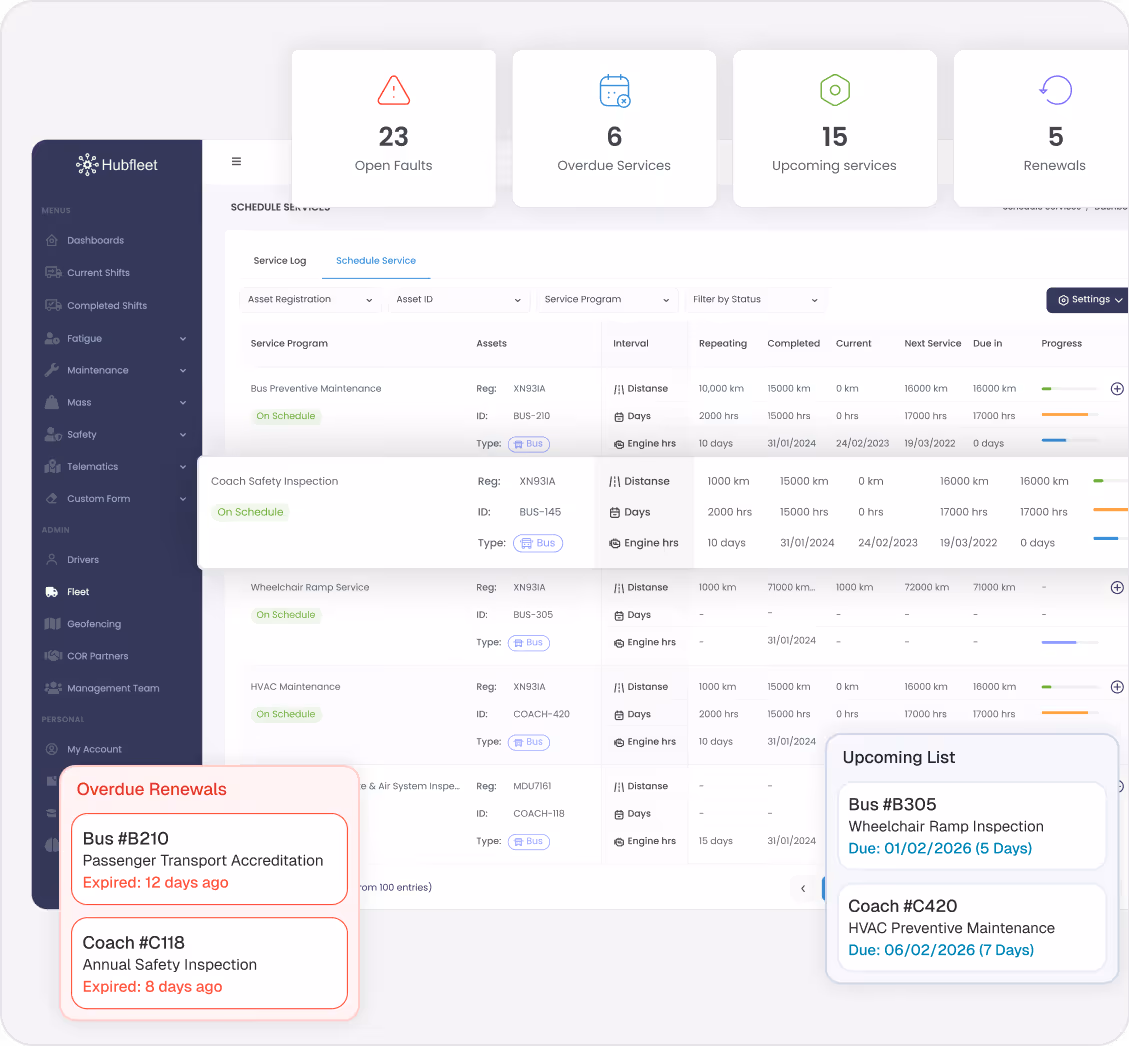The width and height of the screenshot is (1129, 1046).
Task: Expand HVAC Maintenance row plus icon
Action: (x=1117, y=687)
